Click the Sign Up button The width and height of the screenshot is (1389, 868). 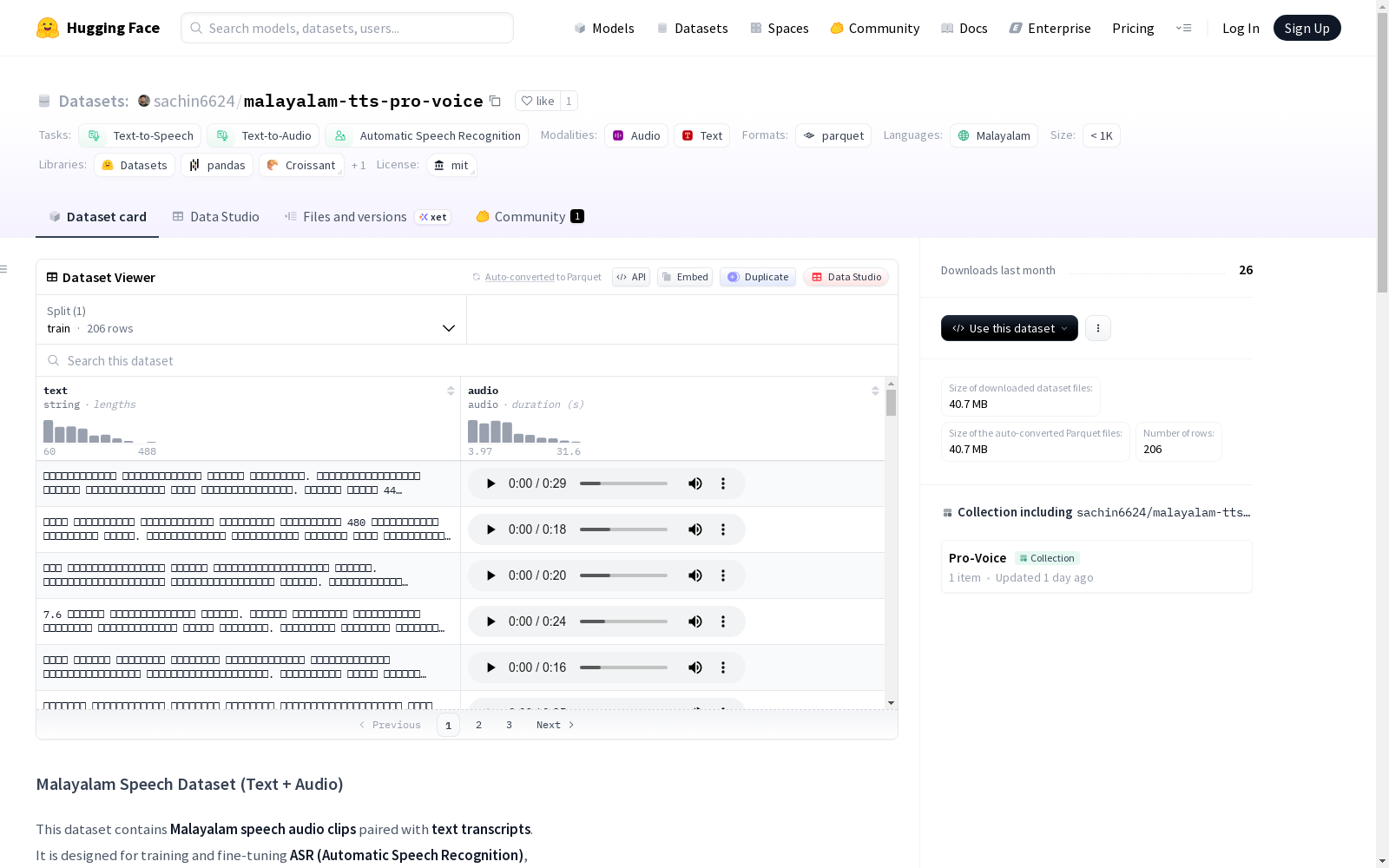click(x=1307, y=28)
